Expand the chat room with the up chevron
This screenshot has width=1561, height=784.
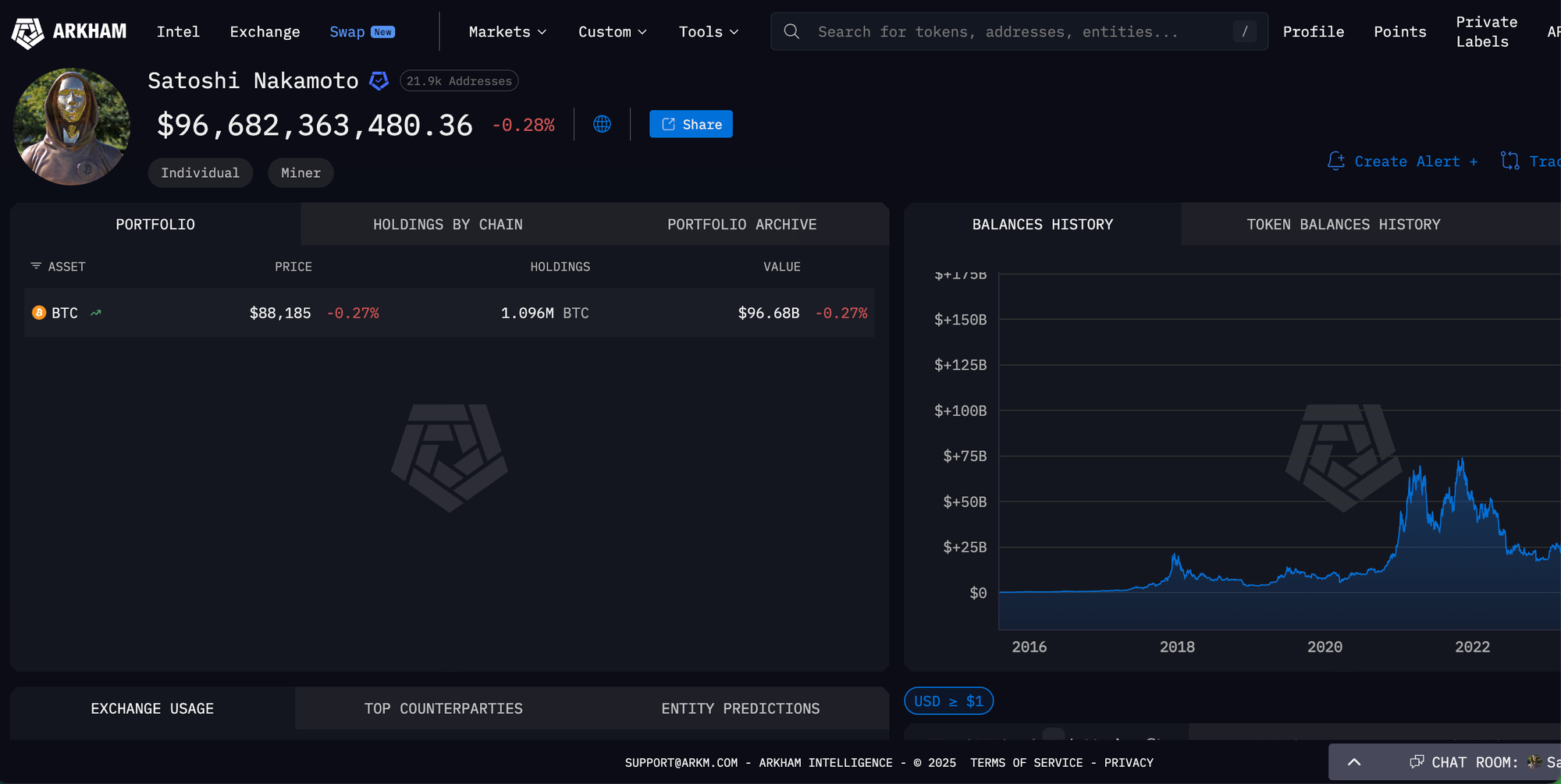[1354, 762]
